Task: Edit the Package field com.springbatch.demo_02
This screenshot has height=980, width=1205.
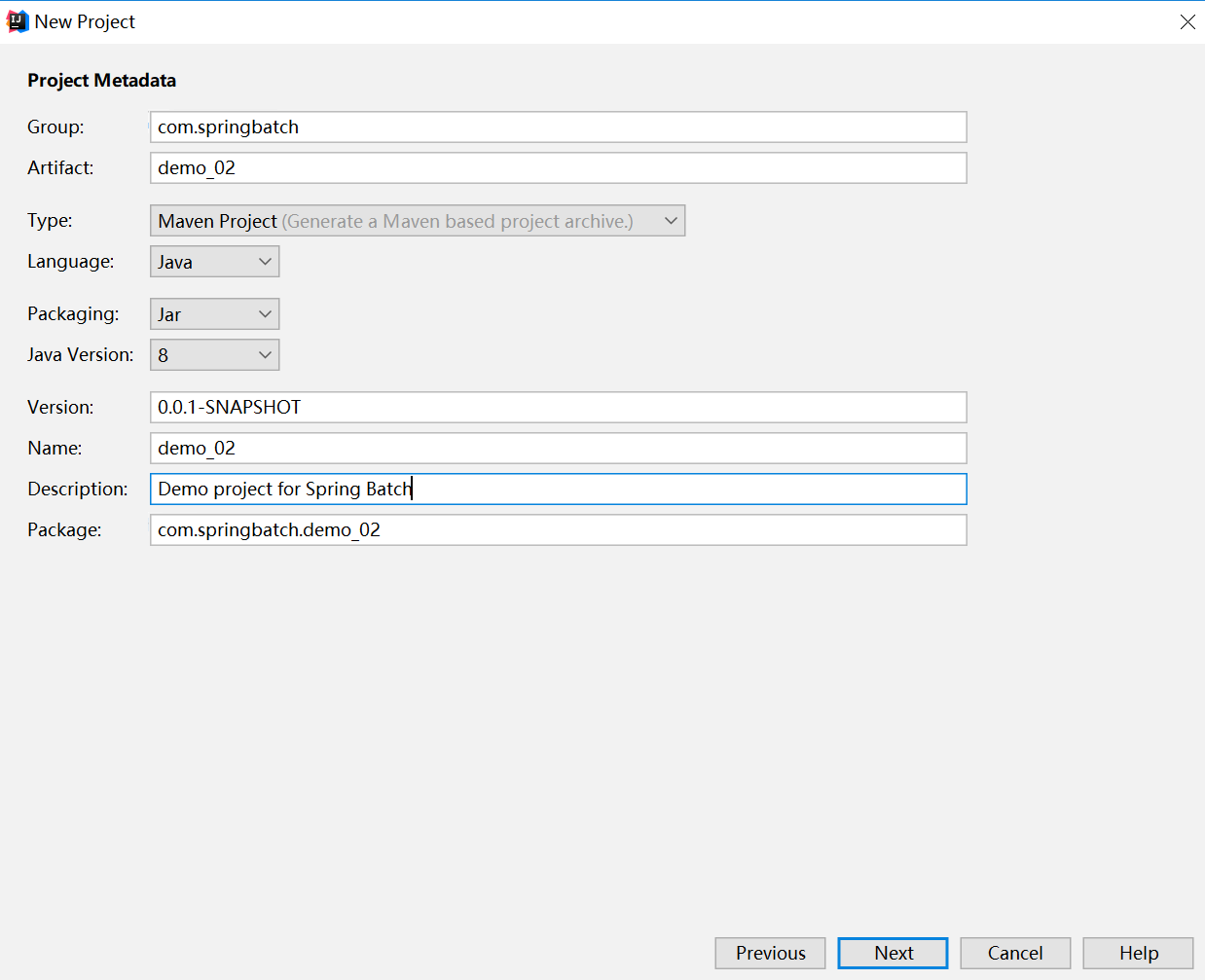Action: (x=559, y=530)
